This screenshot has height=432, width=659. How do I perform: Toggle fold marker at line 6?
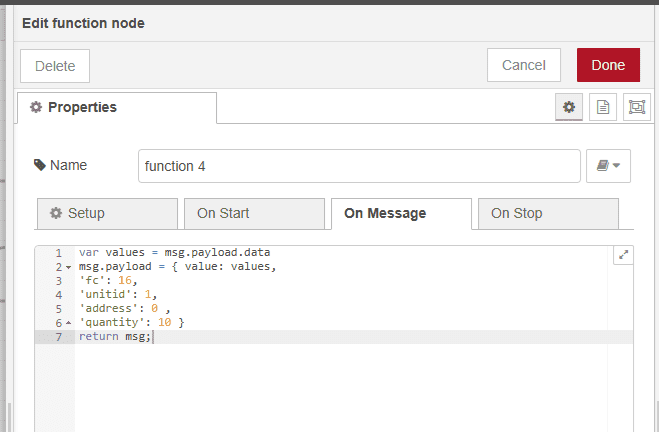69,323
